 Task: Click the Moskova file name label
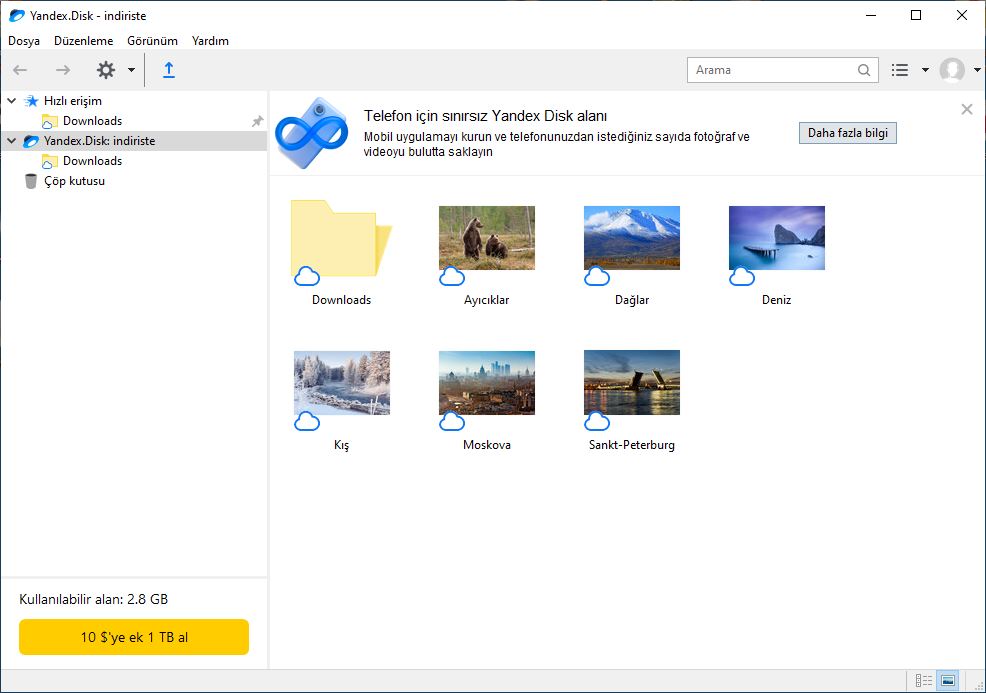[487, 445]
